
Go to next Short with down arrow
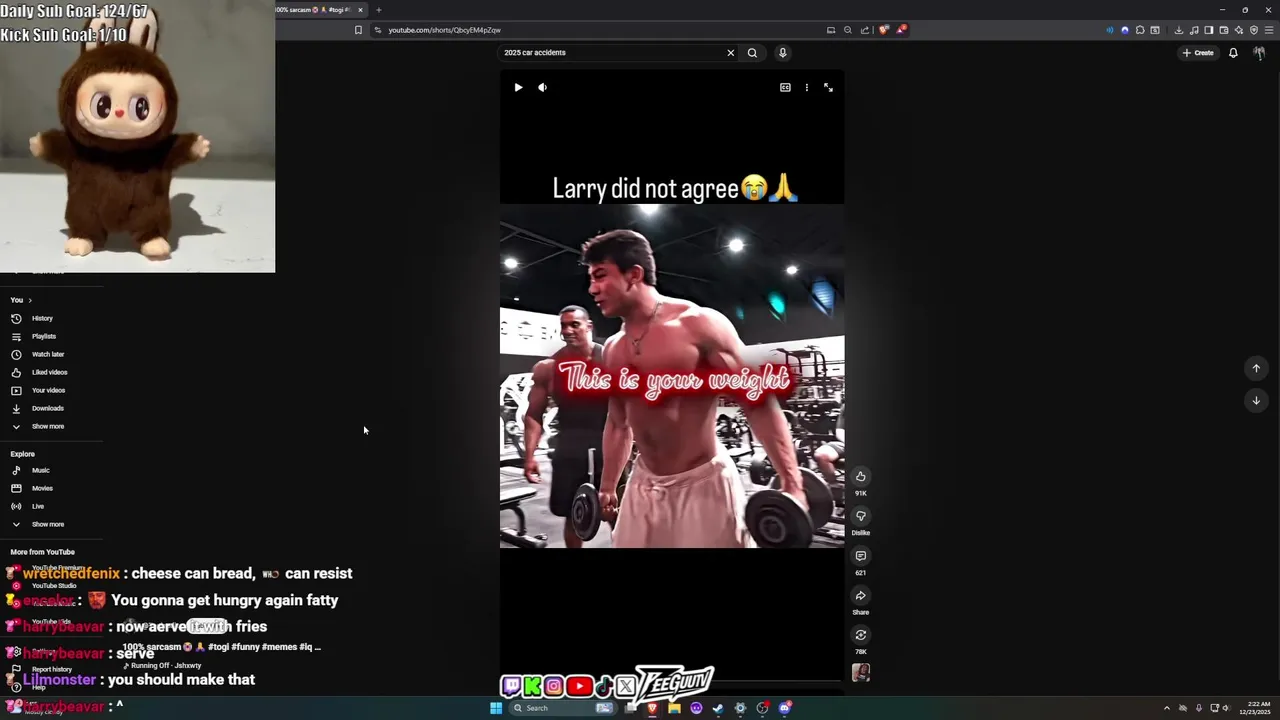point(1256,400)
